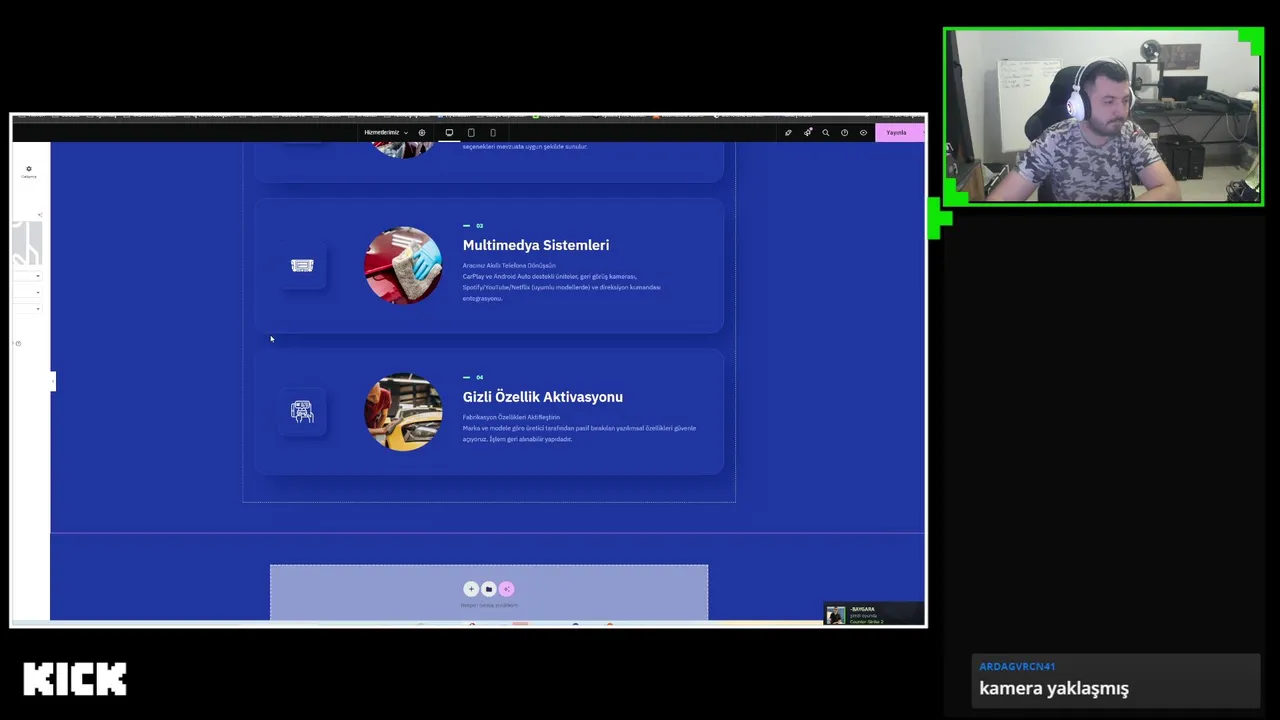The height and width of the screenshot is (720, 1280).
Task: Select the image thumbnail in left panel
Action: [x=27, y=242]
